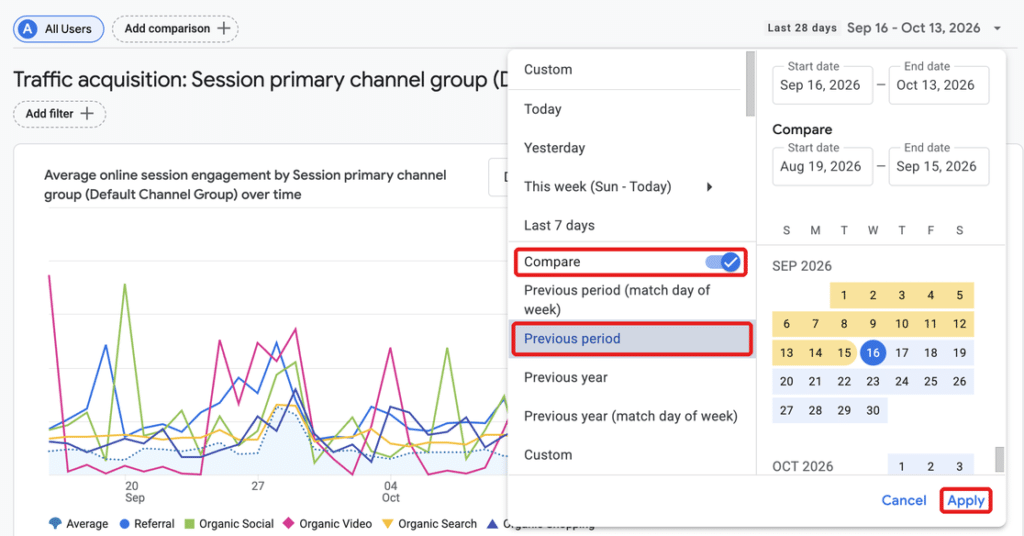Click the Last 28 days label
This screenshot has height=536, width=1024.
tap(802, 28)
